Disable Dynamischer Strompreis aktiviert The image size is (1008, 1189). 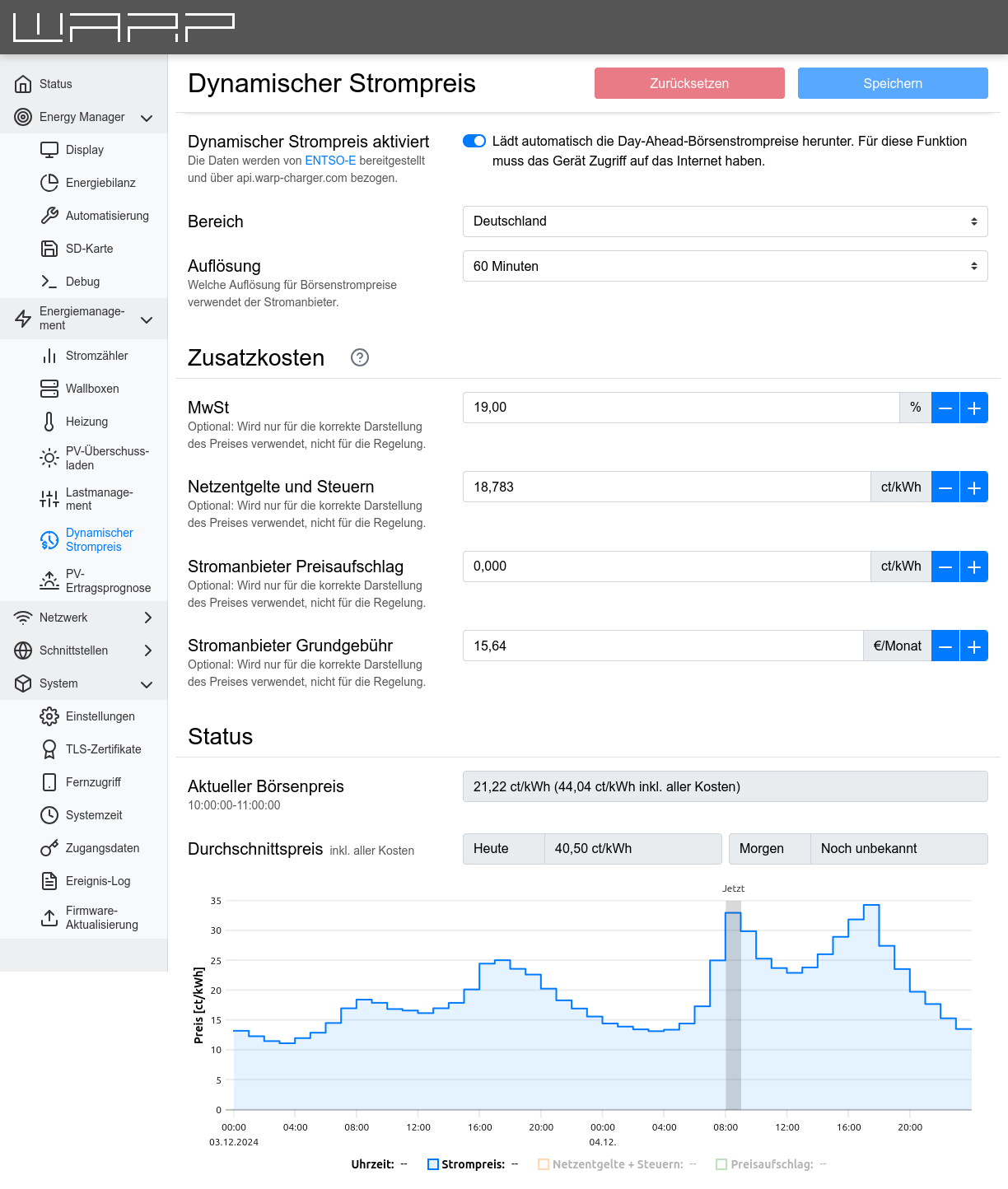(474, 141)
